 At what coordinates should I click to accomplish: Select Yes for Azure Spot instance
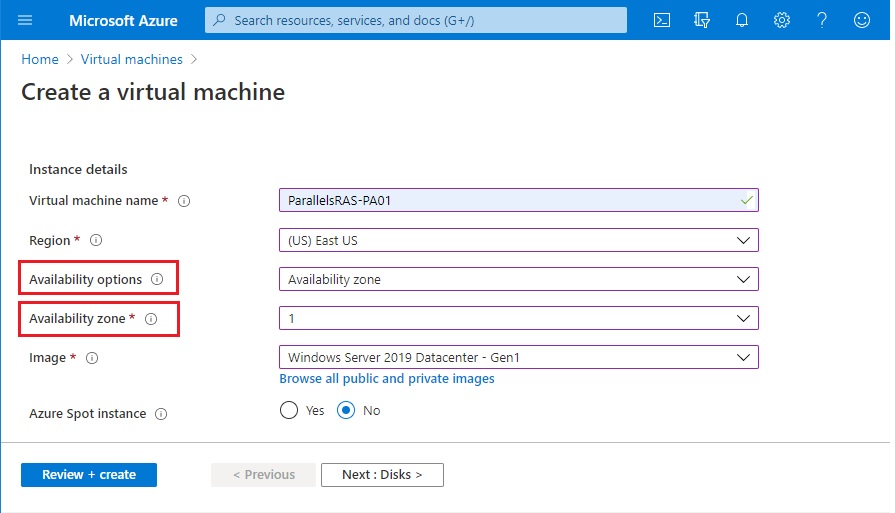tap(289, 410)
